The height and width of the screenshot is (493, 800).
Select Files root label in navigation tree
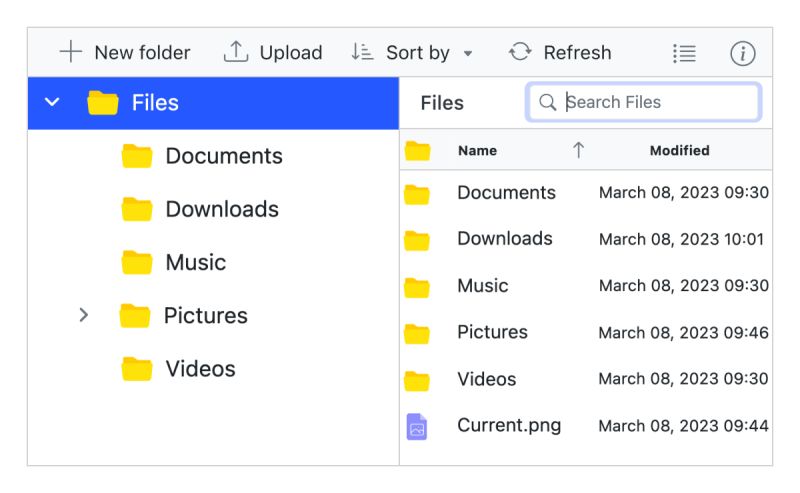click(x=155, y=103)
